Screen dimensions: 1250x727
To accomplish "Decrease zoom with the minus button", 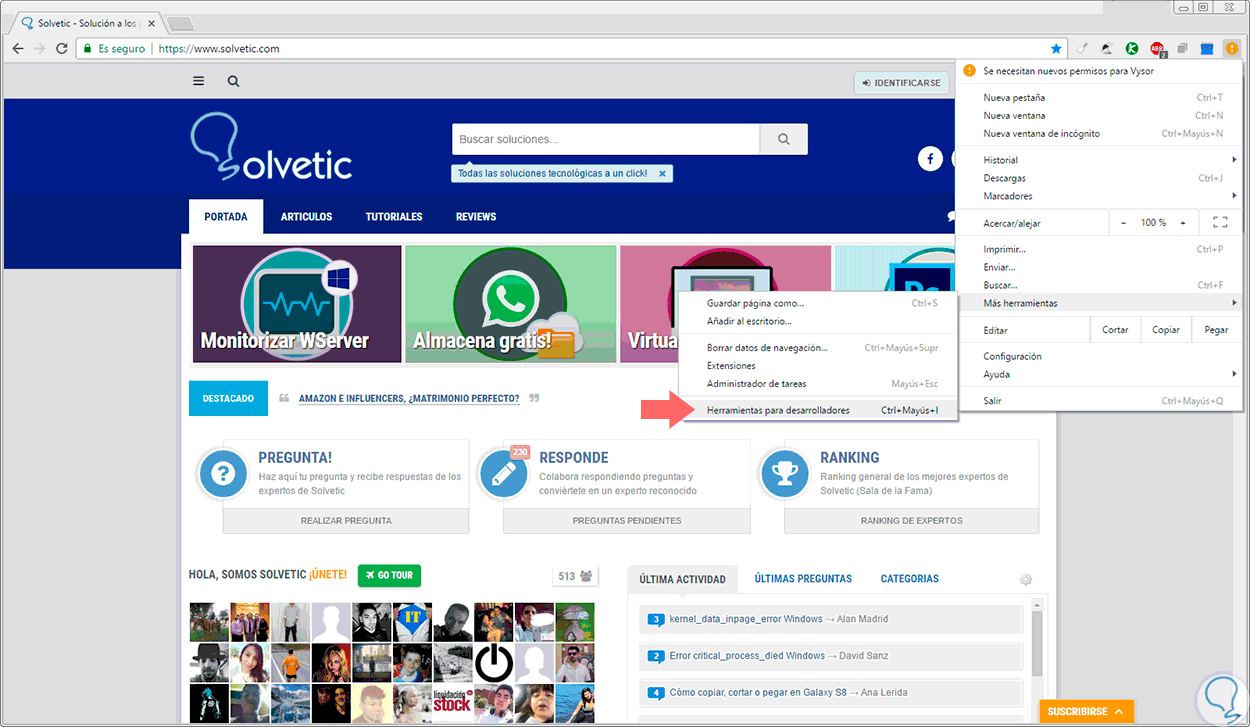I will point(1123,222).
